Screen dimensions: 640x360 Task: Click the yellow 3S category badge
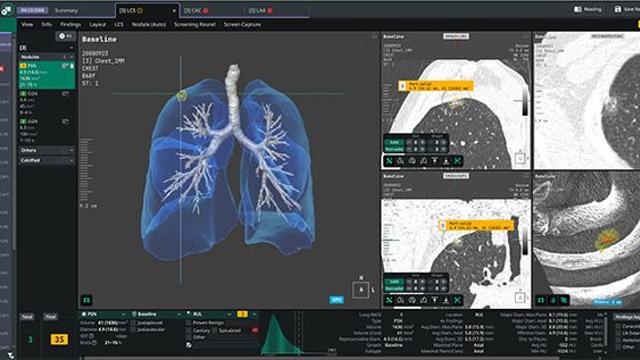(59, 340)
